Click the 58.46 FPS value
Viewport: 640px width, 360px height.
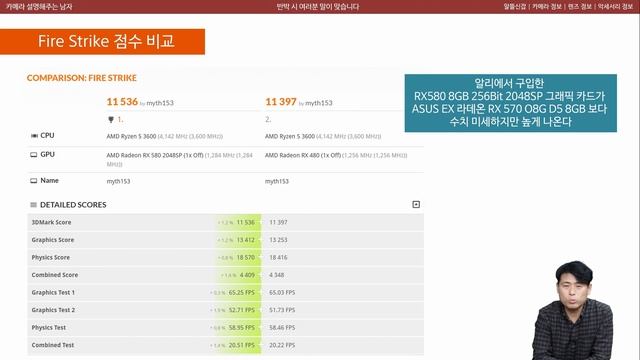(282, 328)
